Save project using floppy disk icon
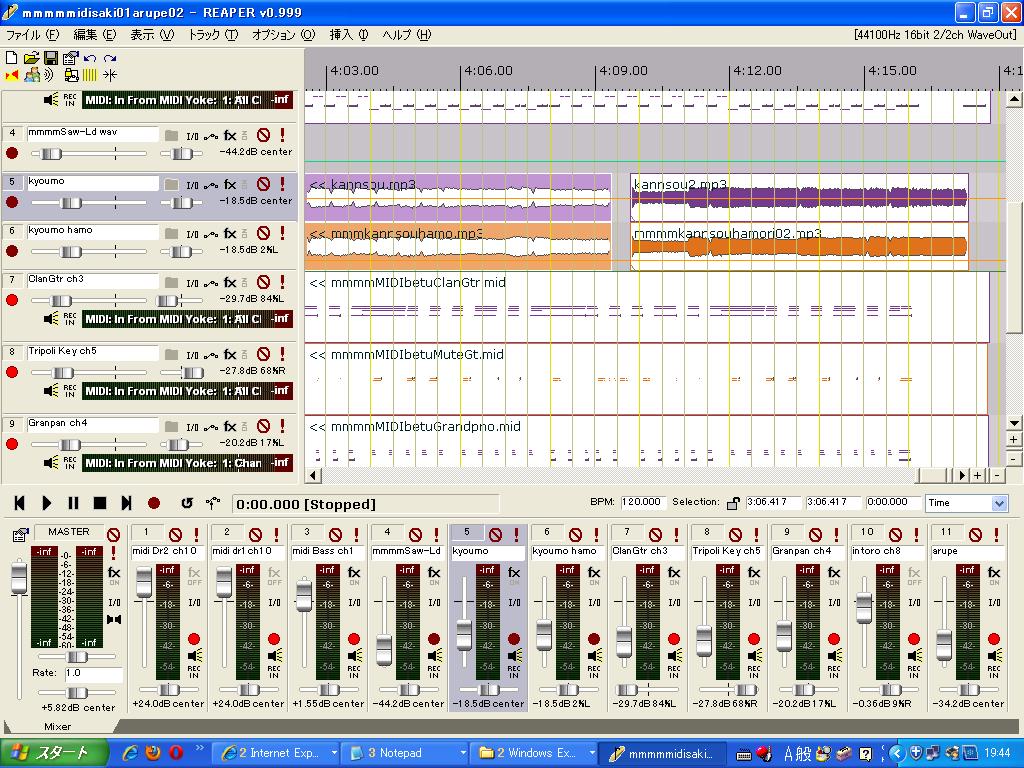 (51, 58)
